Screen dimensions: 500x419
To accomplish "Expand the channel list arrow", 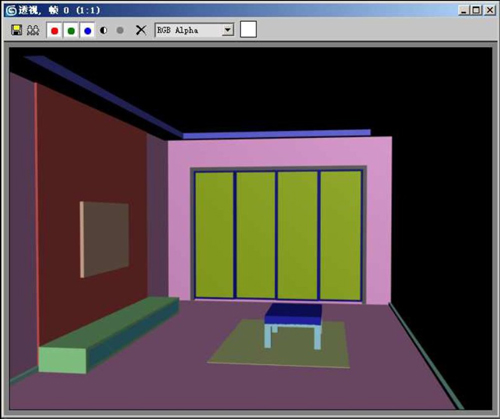I will click(x=228, y=30).
